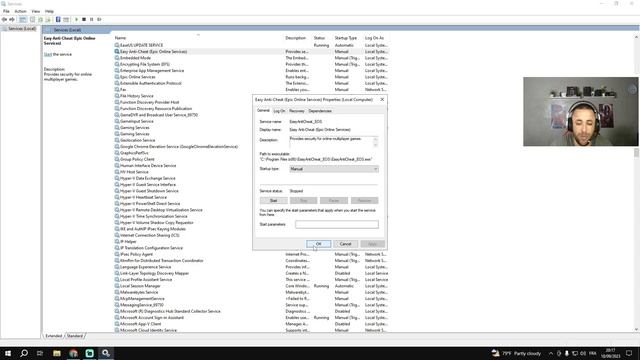Open Windows Start menu

click(x=8, y=353)
